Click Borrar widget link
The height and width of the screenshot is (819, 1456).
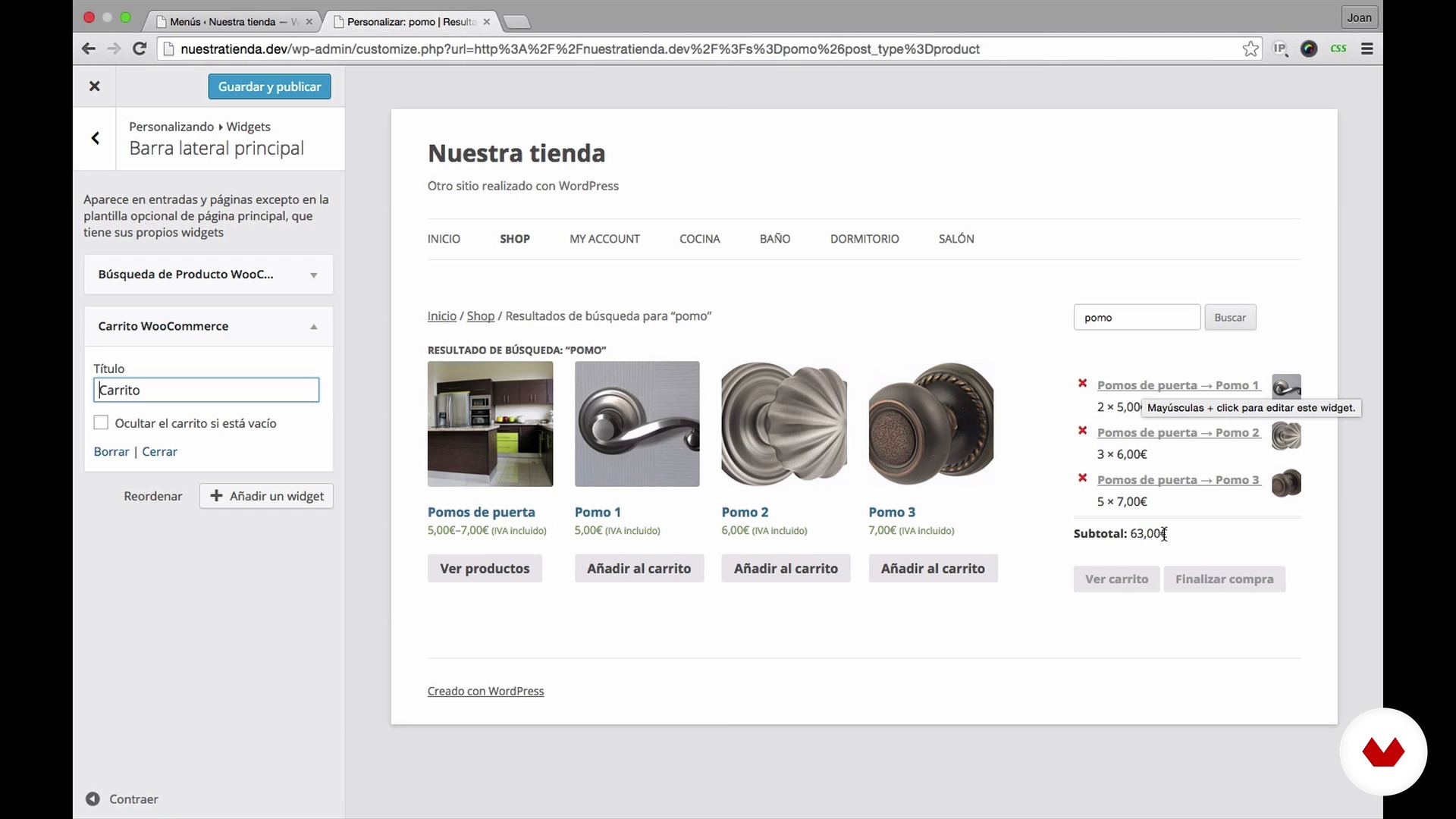pyautogui.click(x=111, y=451)
